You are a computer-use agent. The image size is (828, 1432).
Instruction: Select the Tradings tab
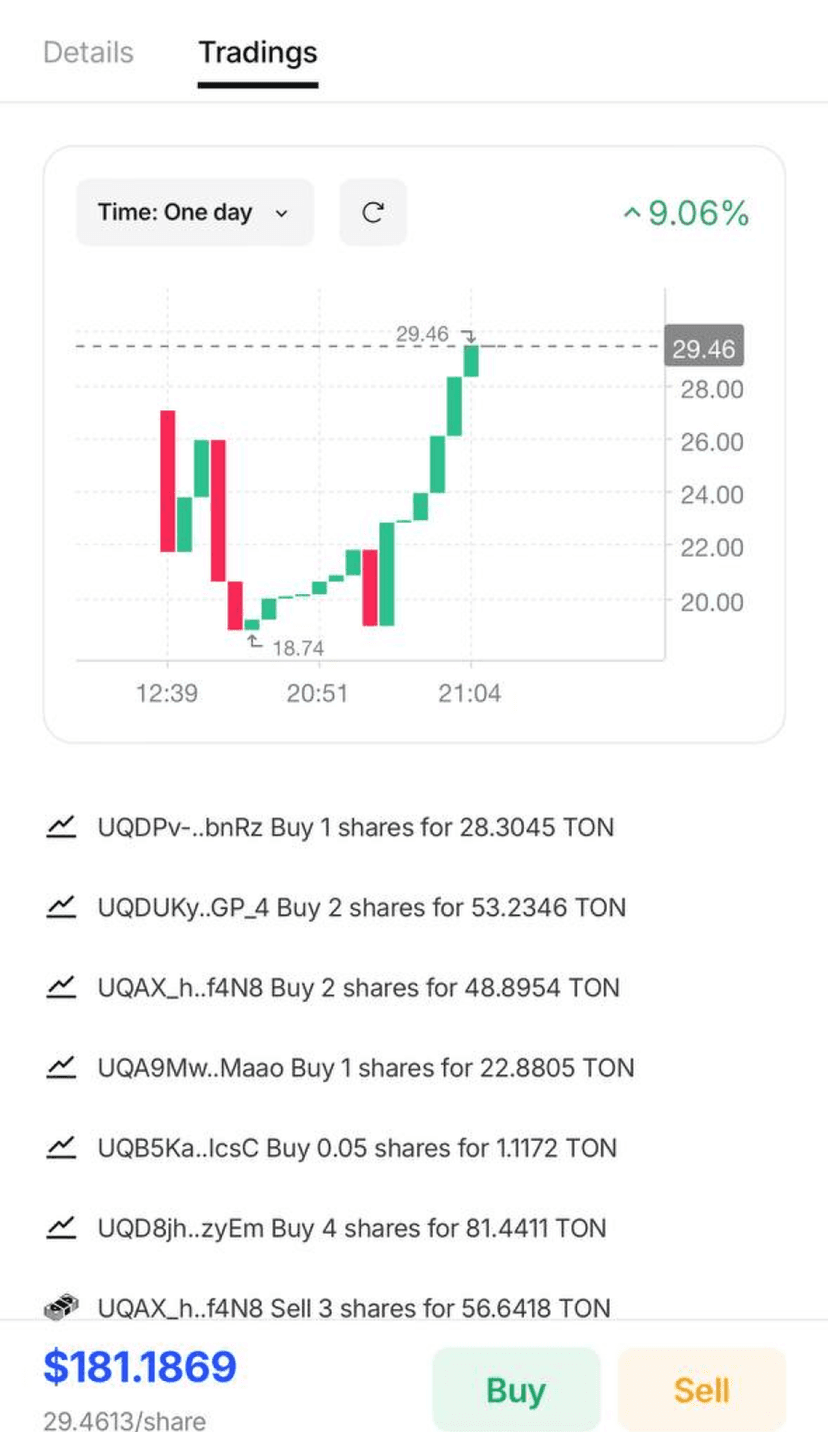[x=257, y=52]
